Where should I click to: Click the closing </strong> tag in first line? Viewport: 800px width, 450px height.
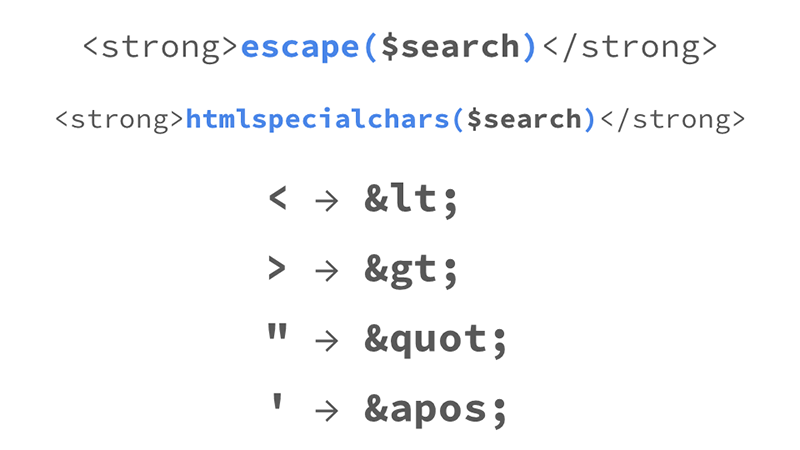[627, 47]
